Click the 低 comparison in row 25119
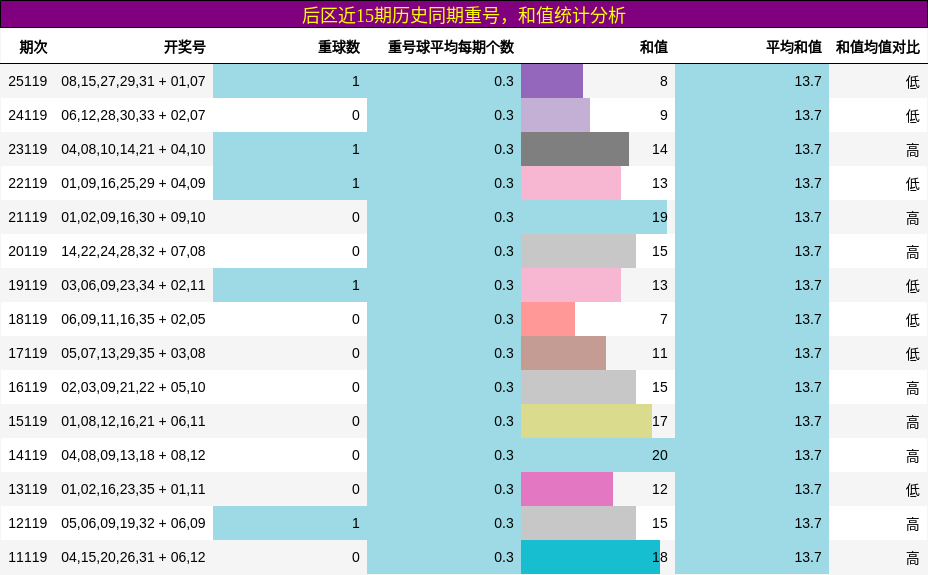Viewport: 928px width, 575px height. (x=913, y=82)
